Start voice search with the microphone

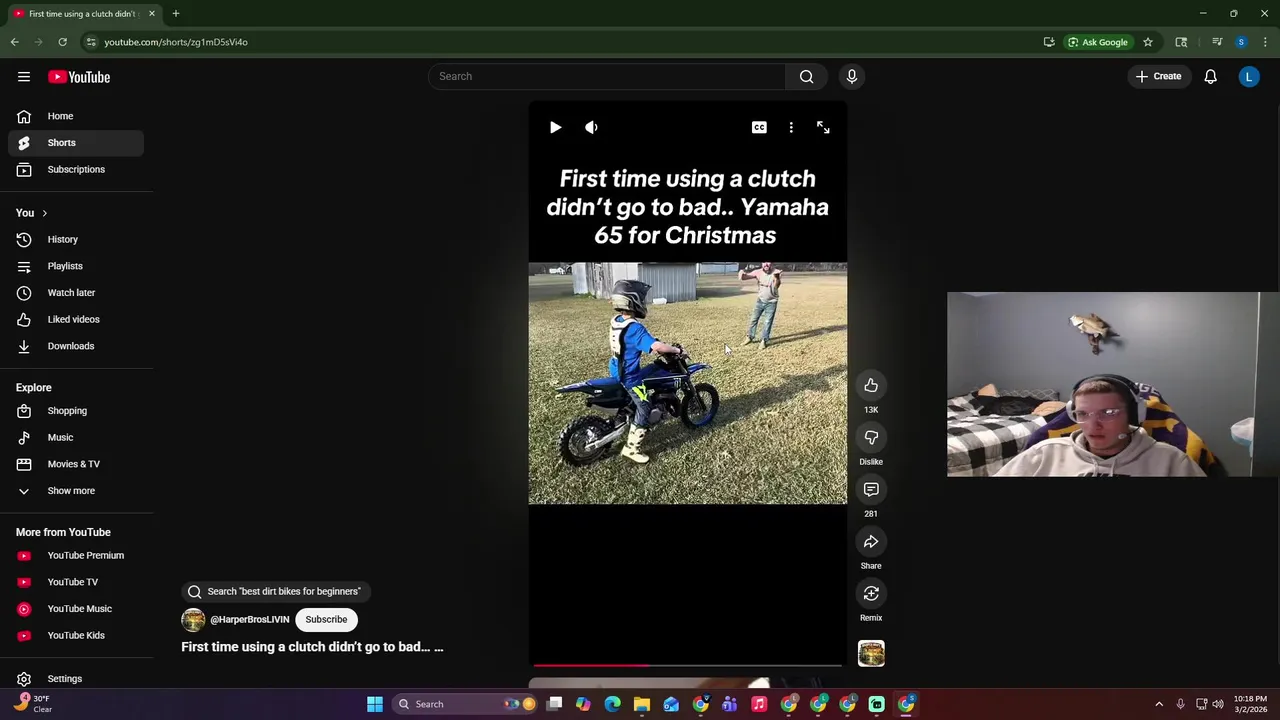click(x=852, y=76)
